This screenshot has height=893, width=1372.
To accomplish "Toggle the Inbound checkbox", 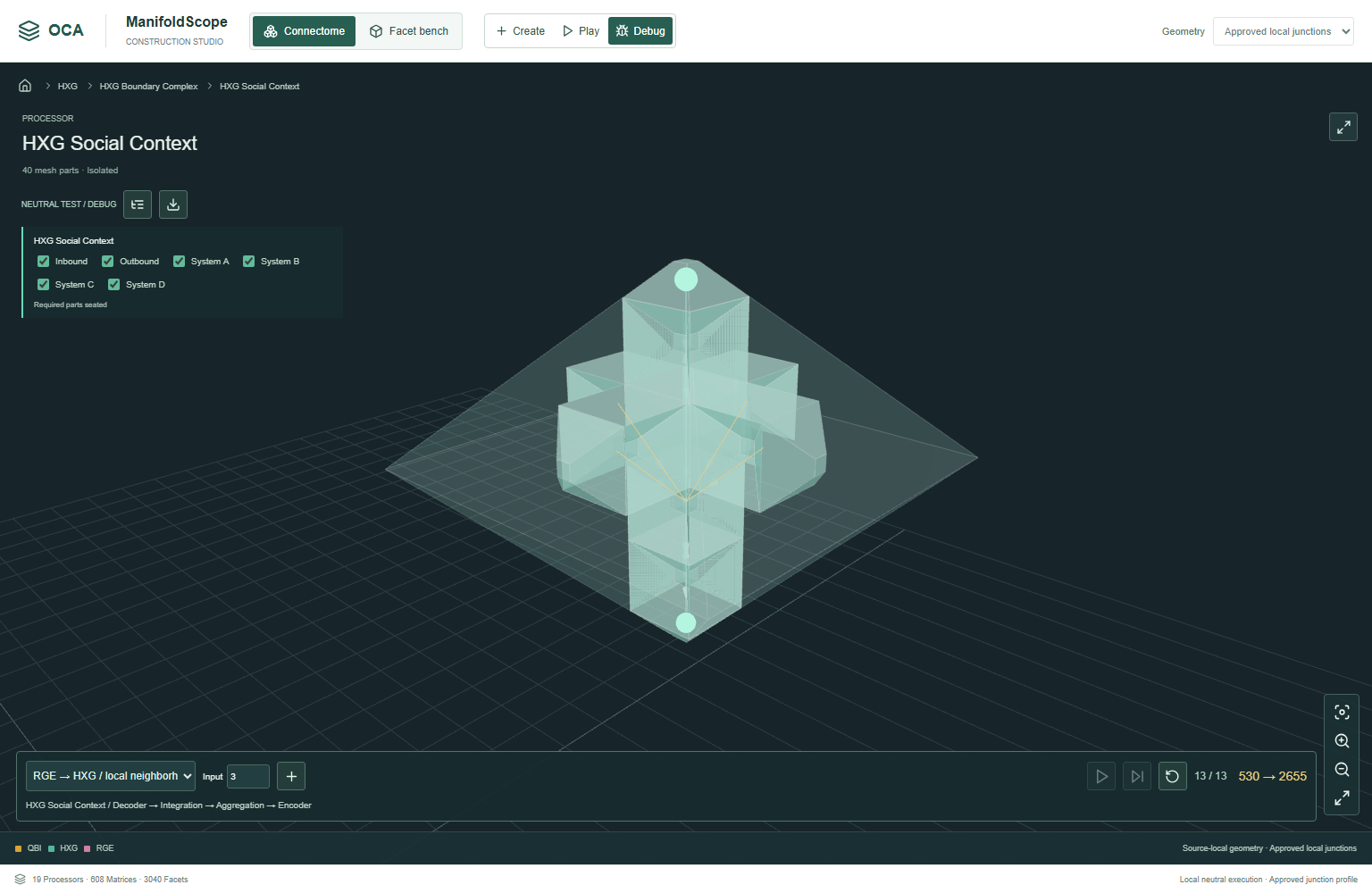I will (43, 262).
